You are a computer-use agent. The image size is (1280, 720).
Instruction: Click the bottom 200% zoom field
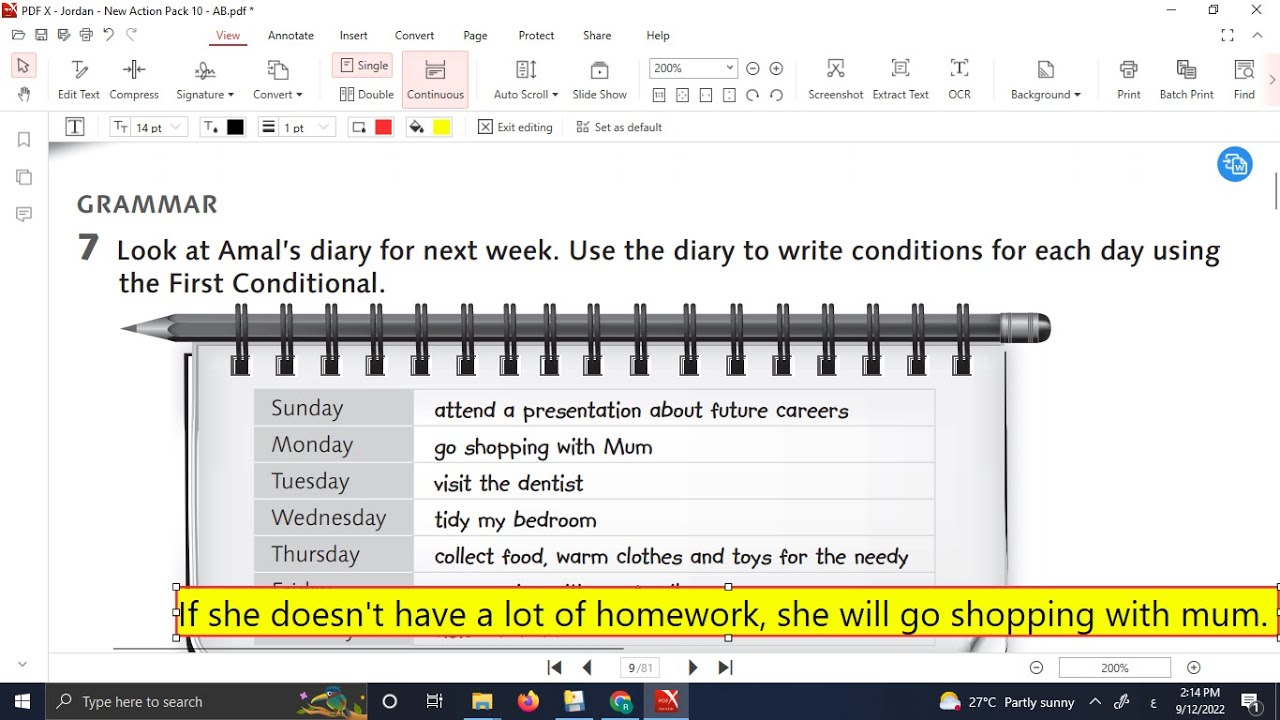(1114, 668)
